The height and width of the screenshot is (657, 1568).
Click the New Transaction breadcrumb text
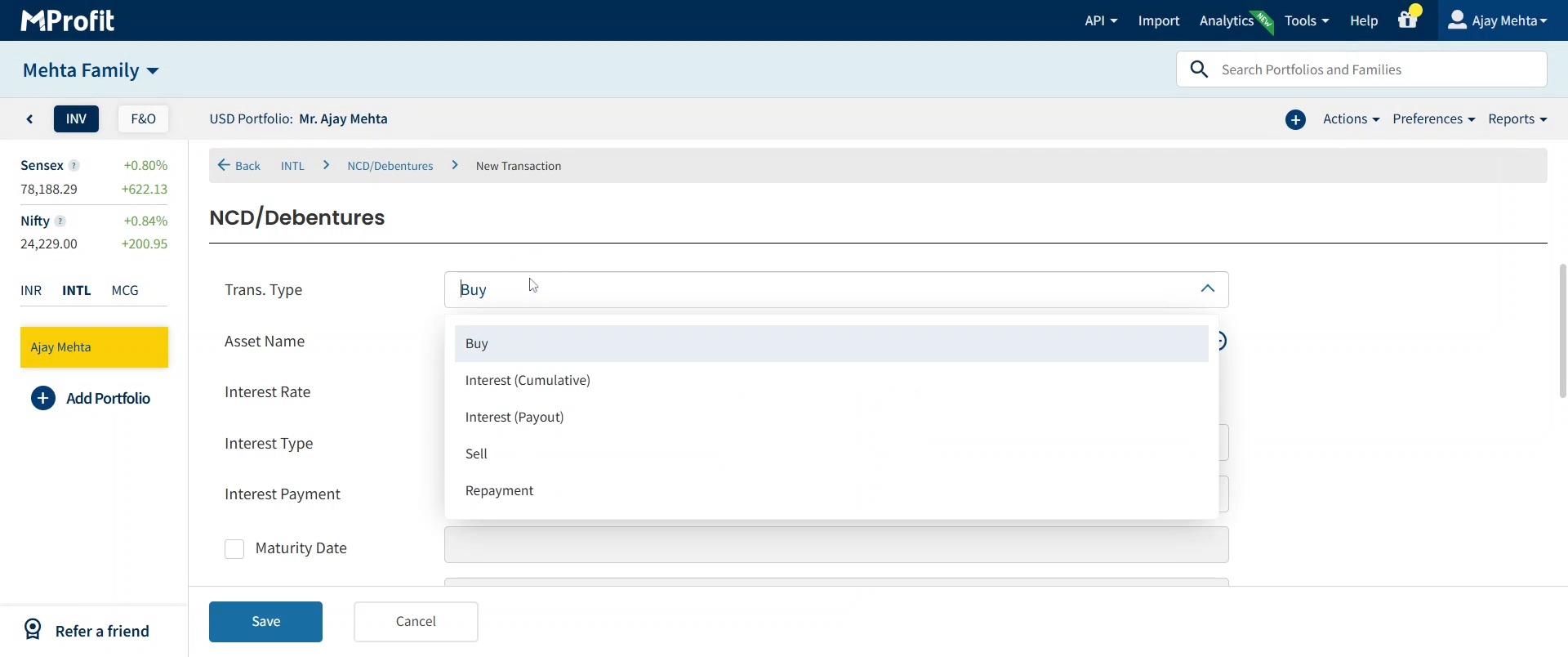[x=519, y=166]
